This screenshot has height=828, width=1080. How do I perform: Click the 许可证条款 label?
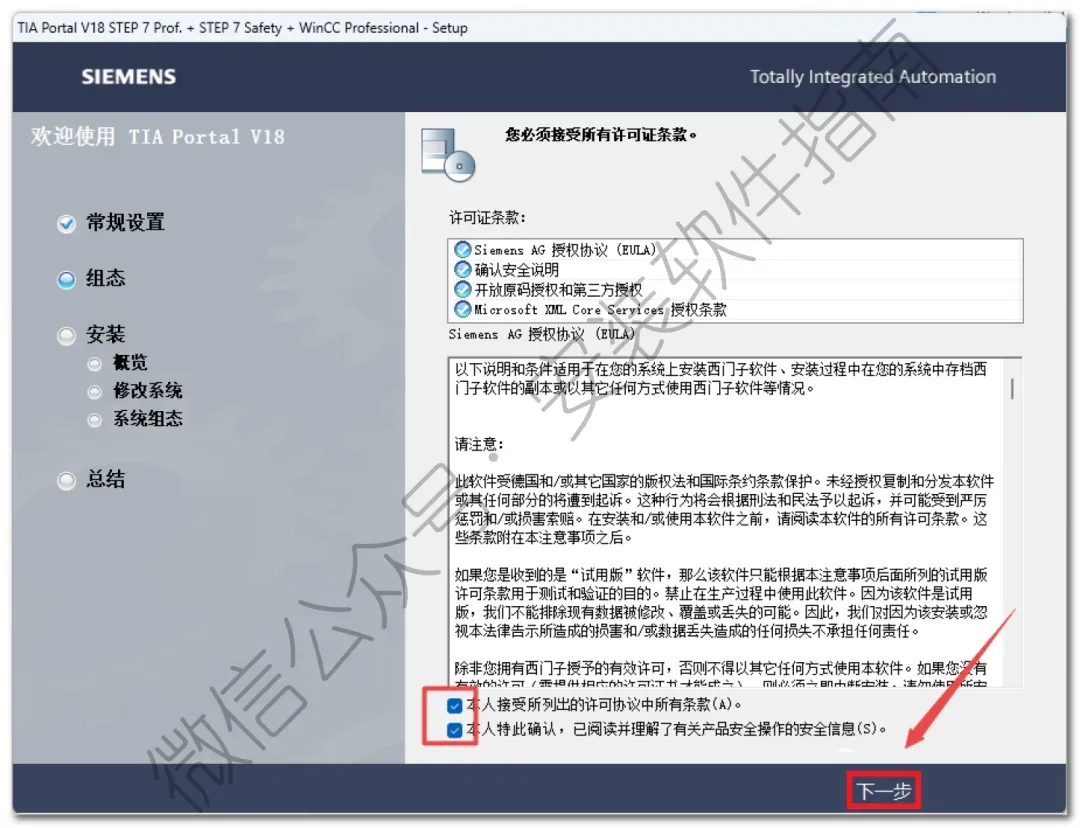pyautogui.click(x=488, y=218)
